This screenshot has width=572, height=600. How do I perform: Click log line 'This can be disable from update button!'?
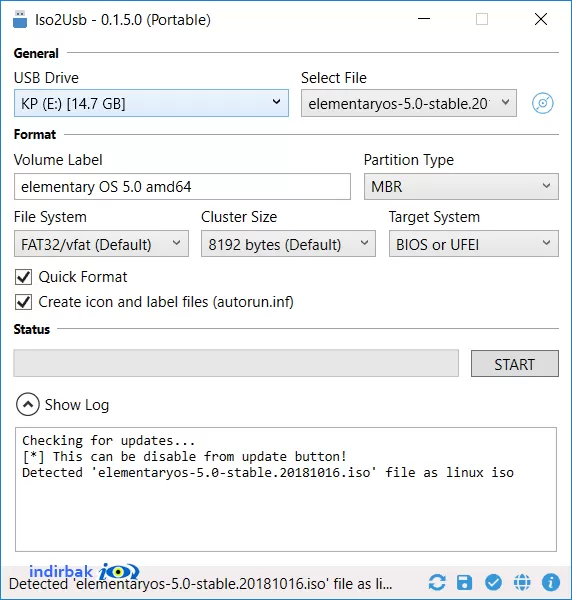pyautogui.click(x=184, y=457)
